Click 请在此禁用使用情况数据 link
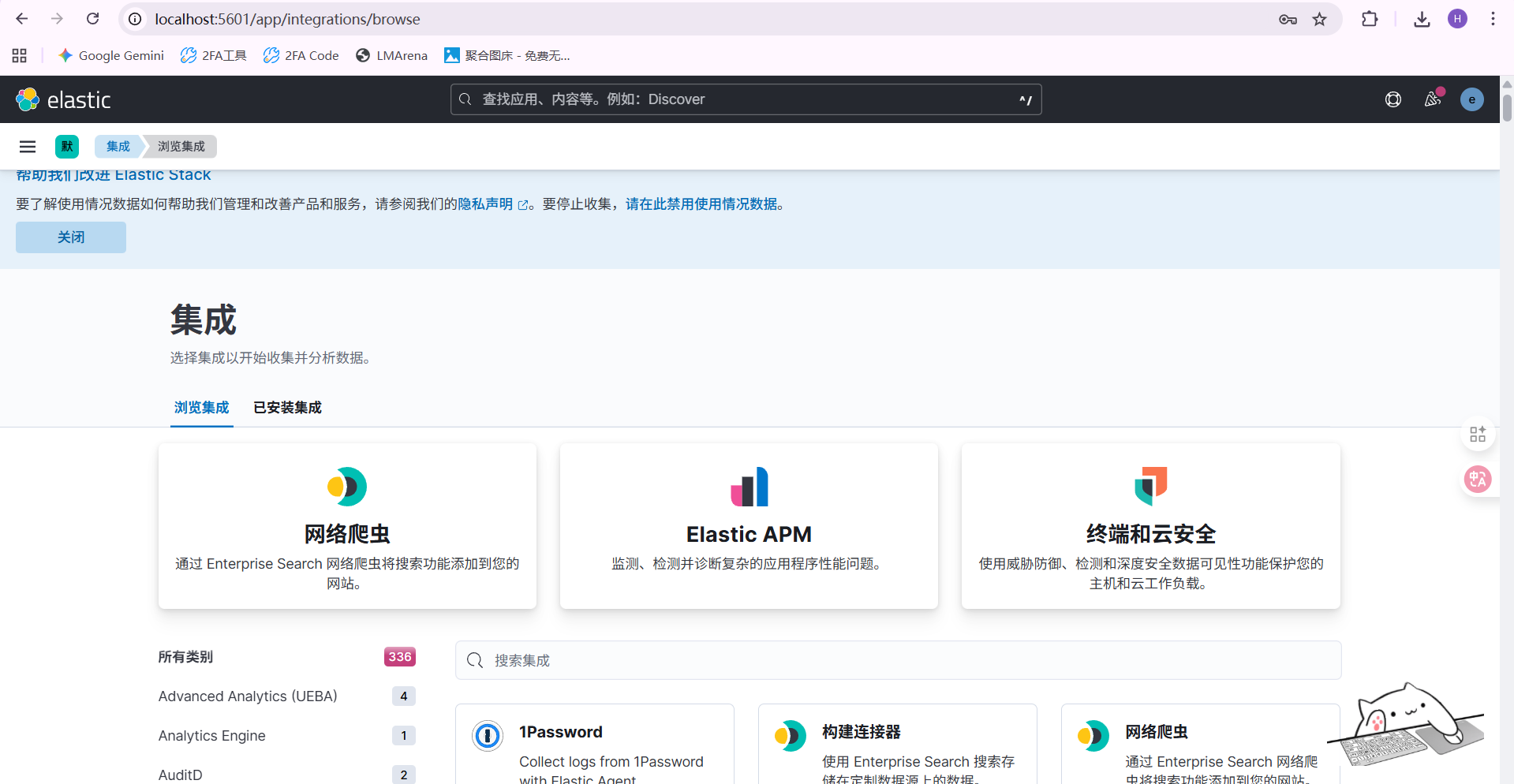This screenshot has width=1514, height=784. pyautogui.click(x=701, y=204)
